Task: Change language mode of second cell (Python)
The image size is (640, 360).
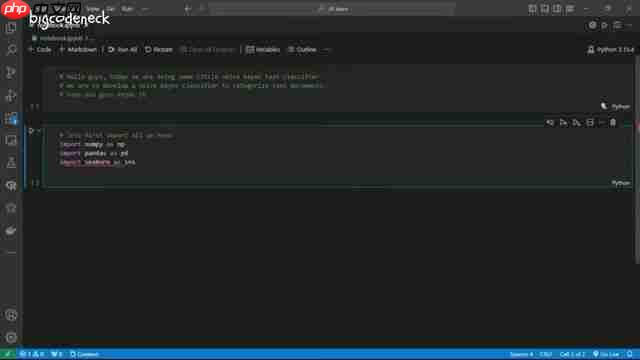Action: (620, 183)
